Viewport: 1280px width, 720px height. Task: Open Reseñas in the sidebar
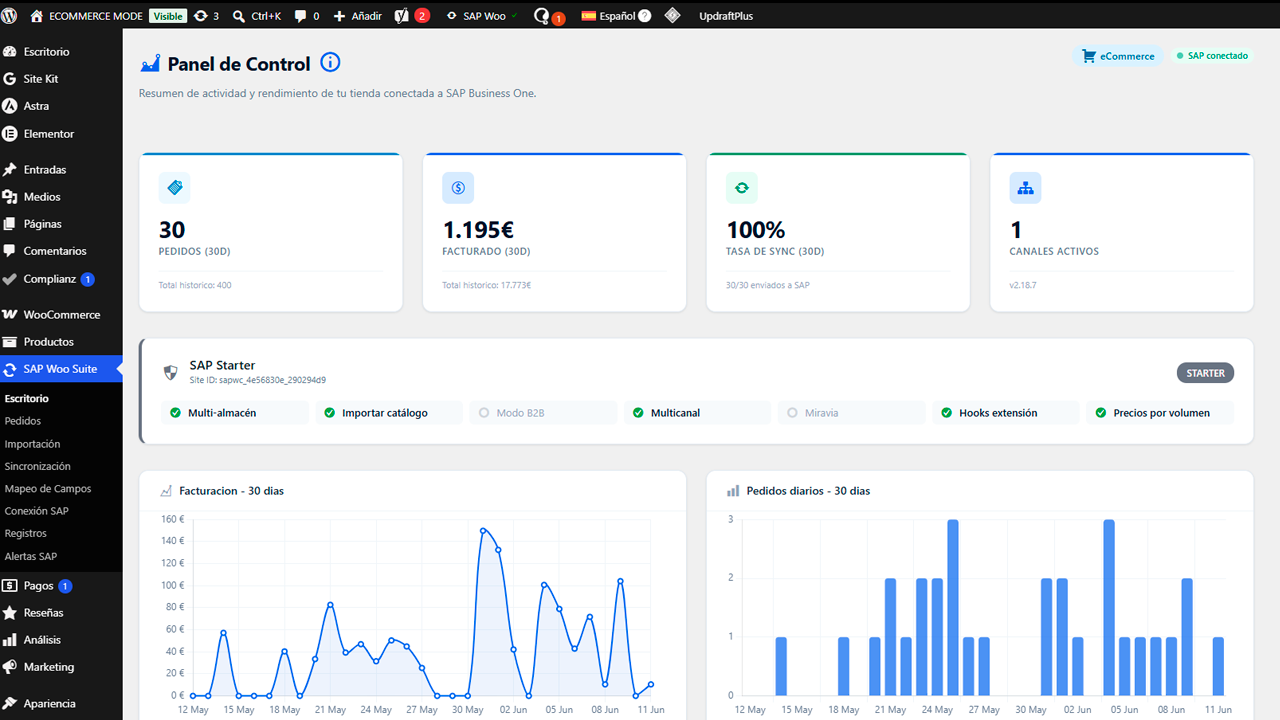click(x=61, y=612)
